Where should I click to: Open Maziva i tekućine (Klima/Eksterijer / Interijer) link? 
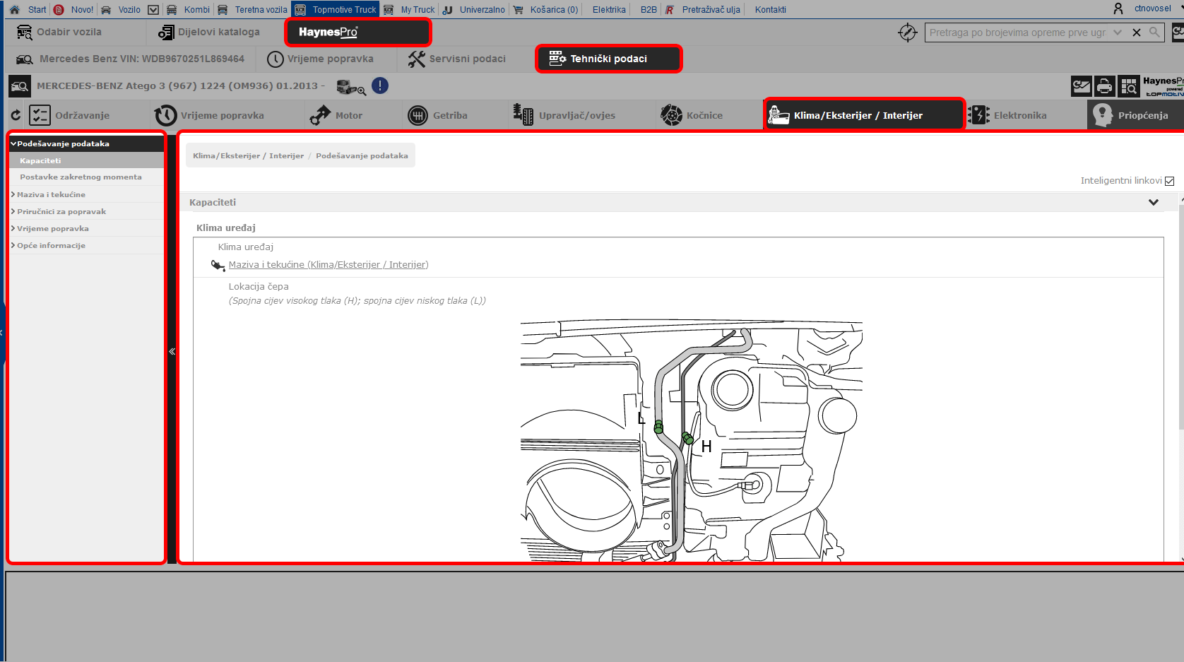pyautogui.click(x=328, y=264)
